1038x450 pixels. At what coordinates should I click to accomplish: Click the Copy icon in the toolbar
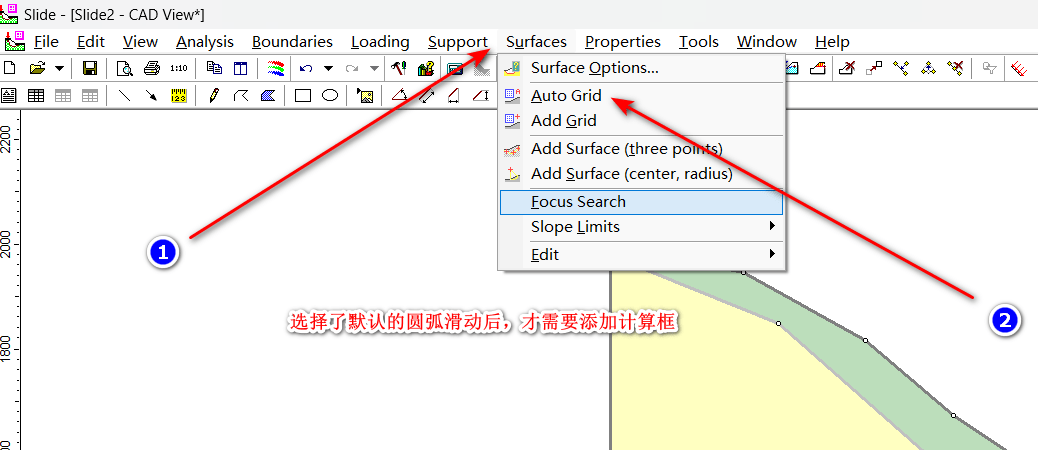[214, 68]
